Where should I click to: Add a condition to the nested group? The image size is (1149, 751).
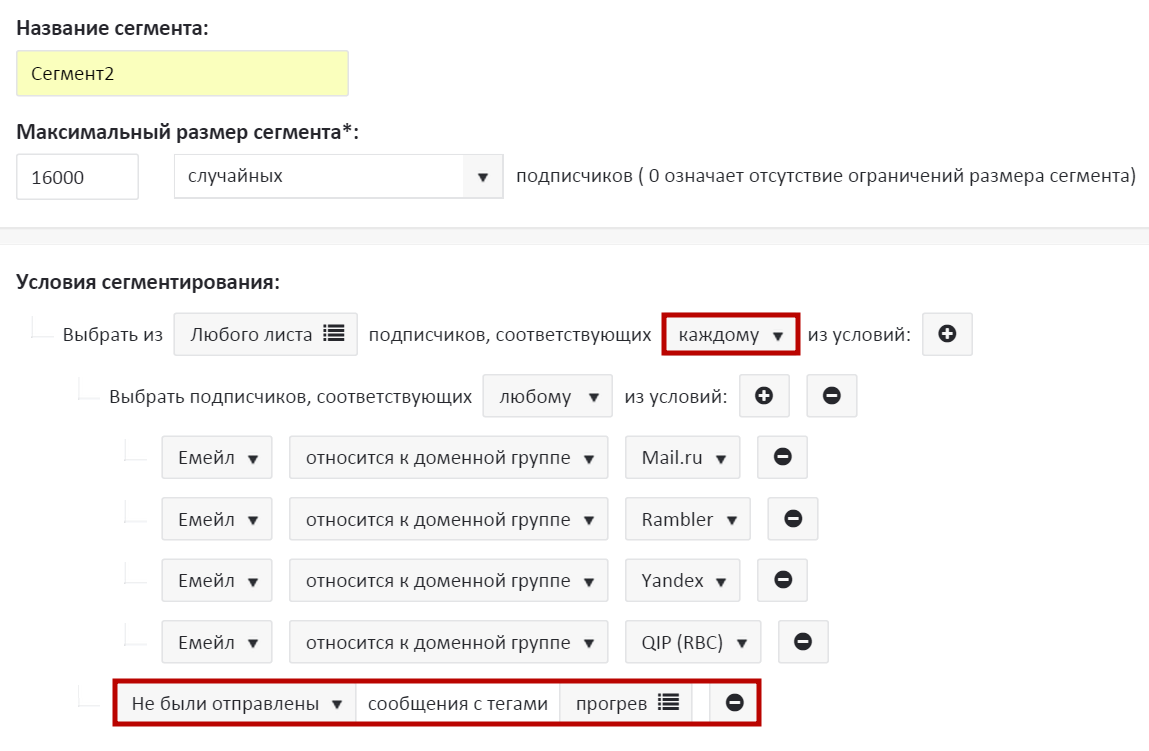point(764,396)
